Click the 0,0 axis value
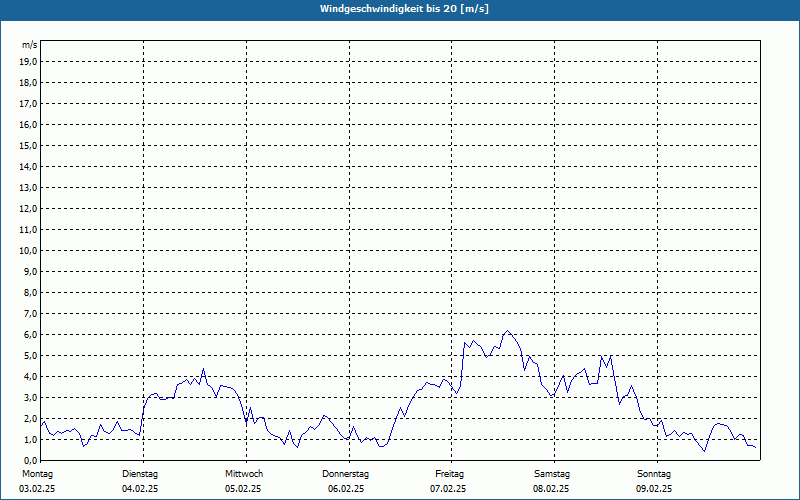Screen dimensions: 800x500 coord(31,460)
